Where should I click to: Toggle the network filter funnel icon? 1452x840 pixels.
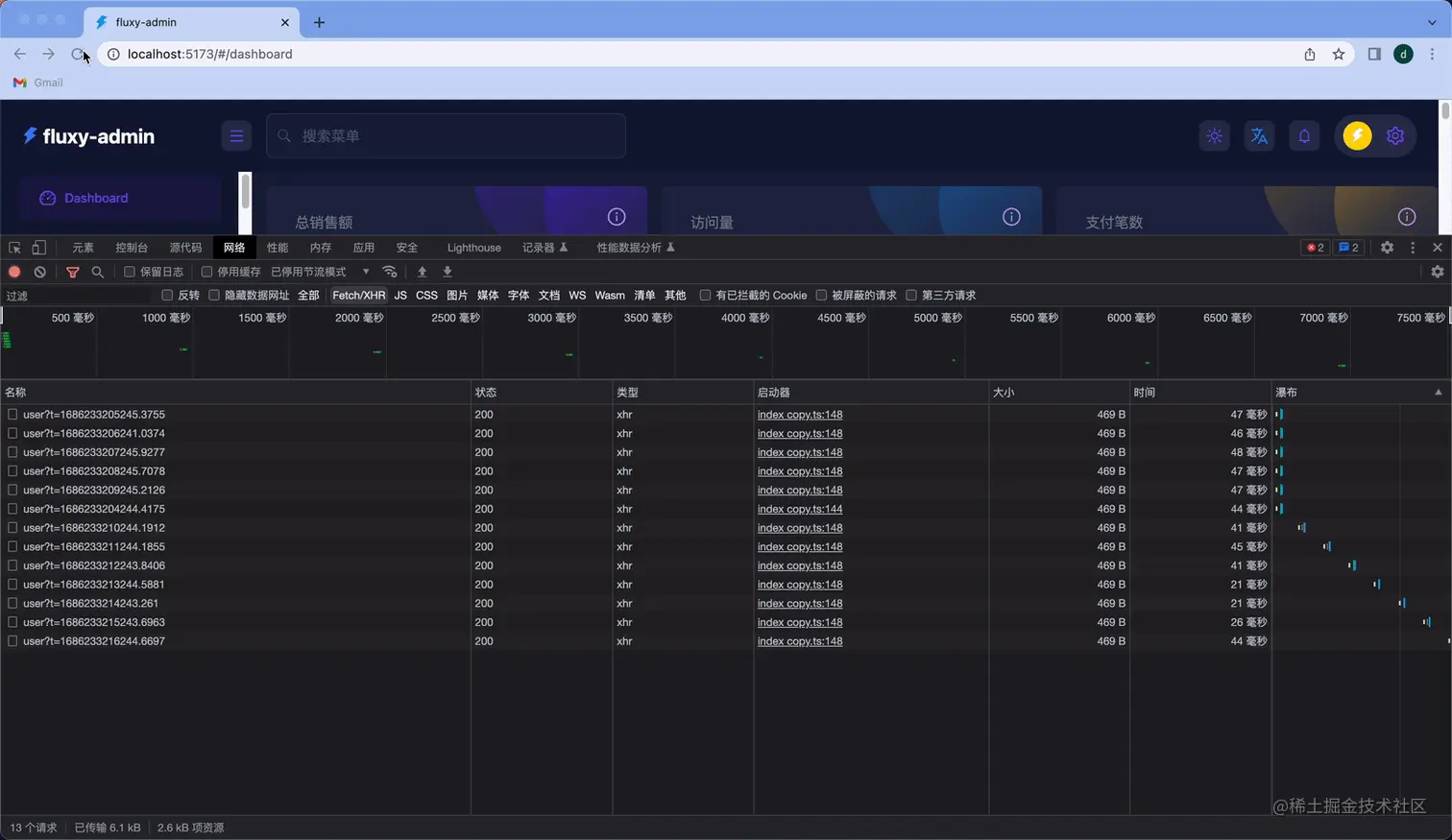click(73, 273)
